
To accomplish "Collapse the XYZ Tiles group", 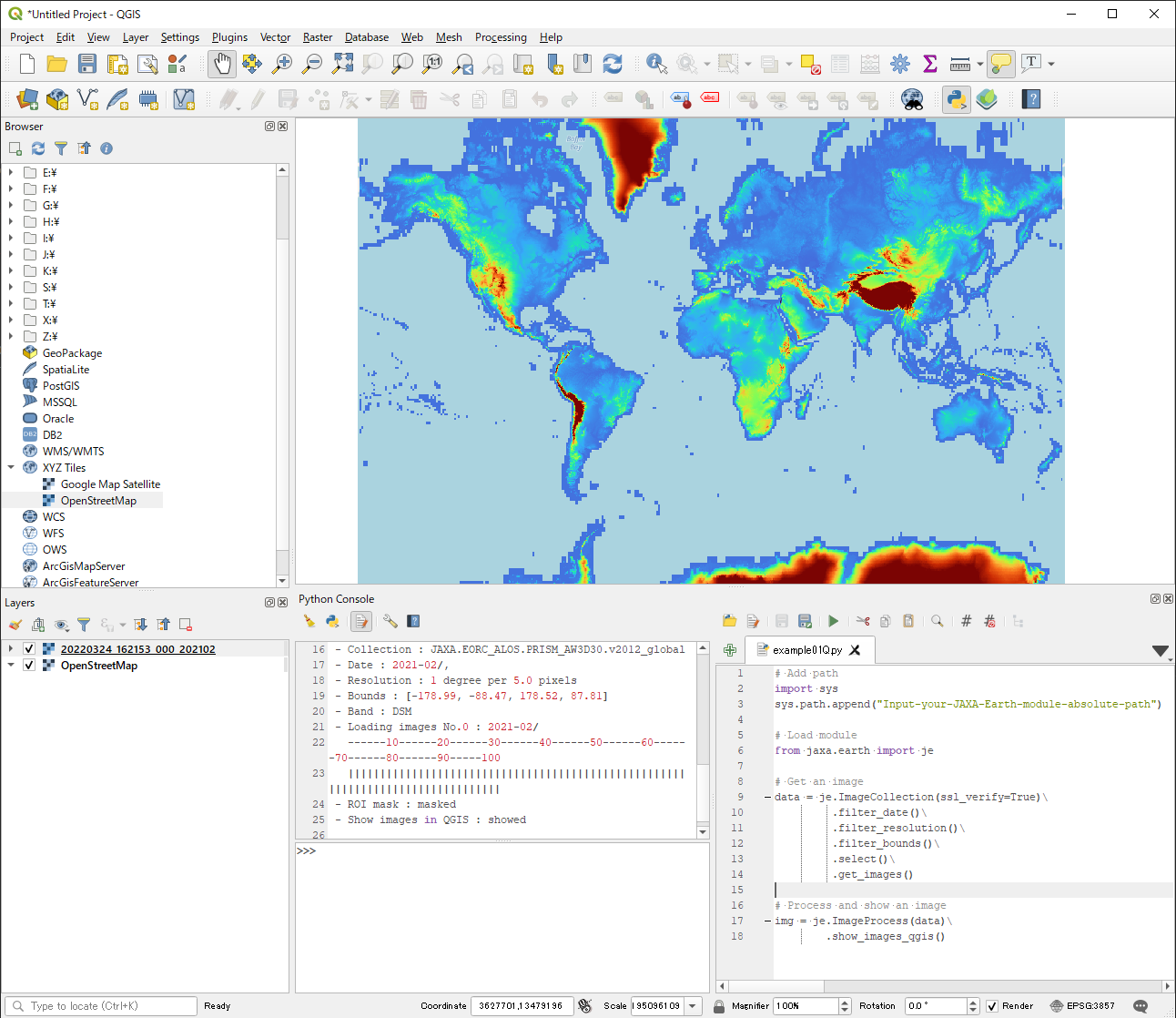I will [x=12, y=467].
